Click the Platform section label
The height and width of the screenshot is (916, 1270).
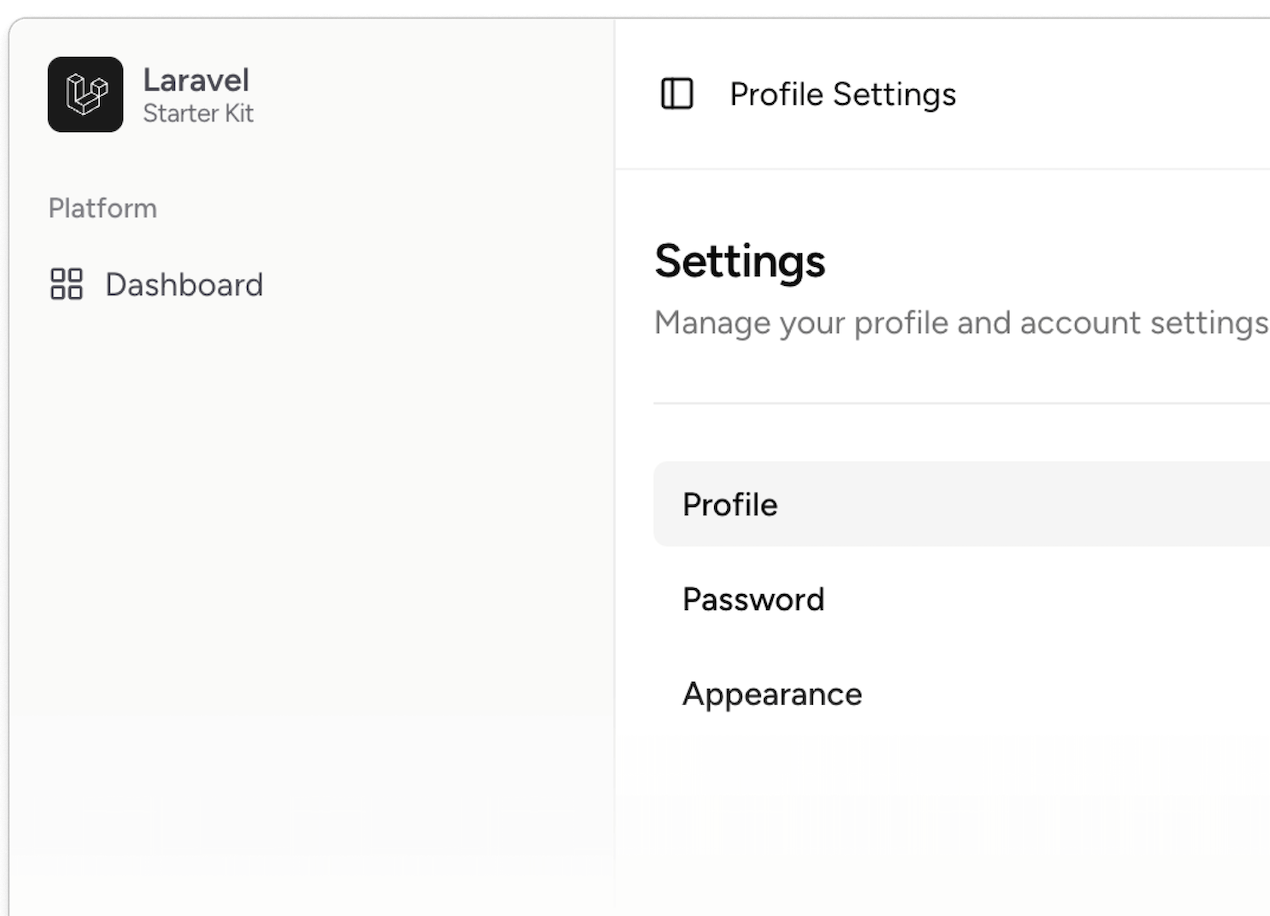[x=102, y=208]
